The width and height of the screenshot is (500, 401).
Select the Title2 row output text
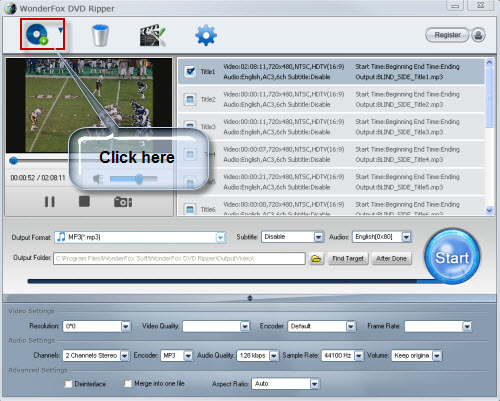(399, 105)
